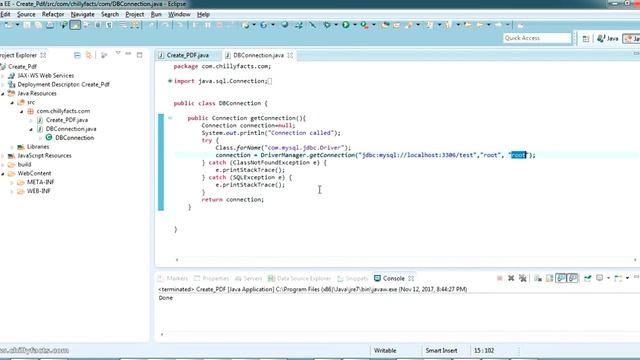Expand folded import java.sql.Connection block
640x360 pixels.
(x=170, y=81)
